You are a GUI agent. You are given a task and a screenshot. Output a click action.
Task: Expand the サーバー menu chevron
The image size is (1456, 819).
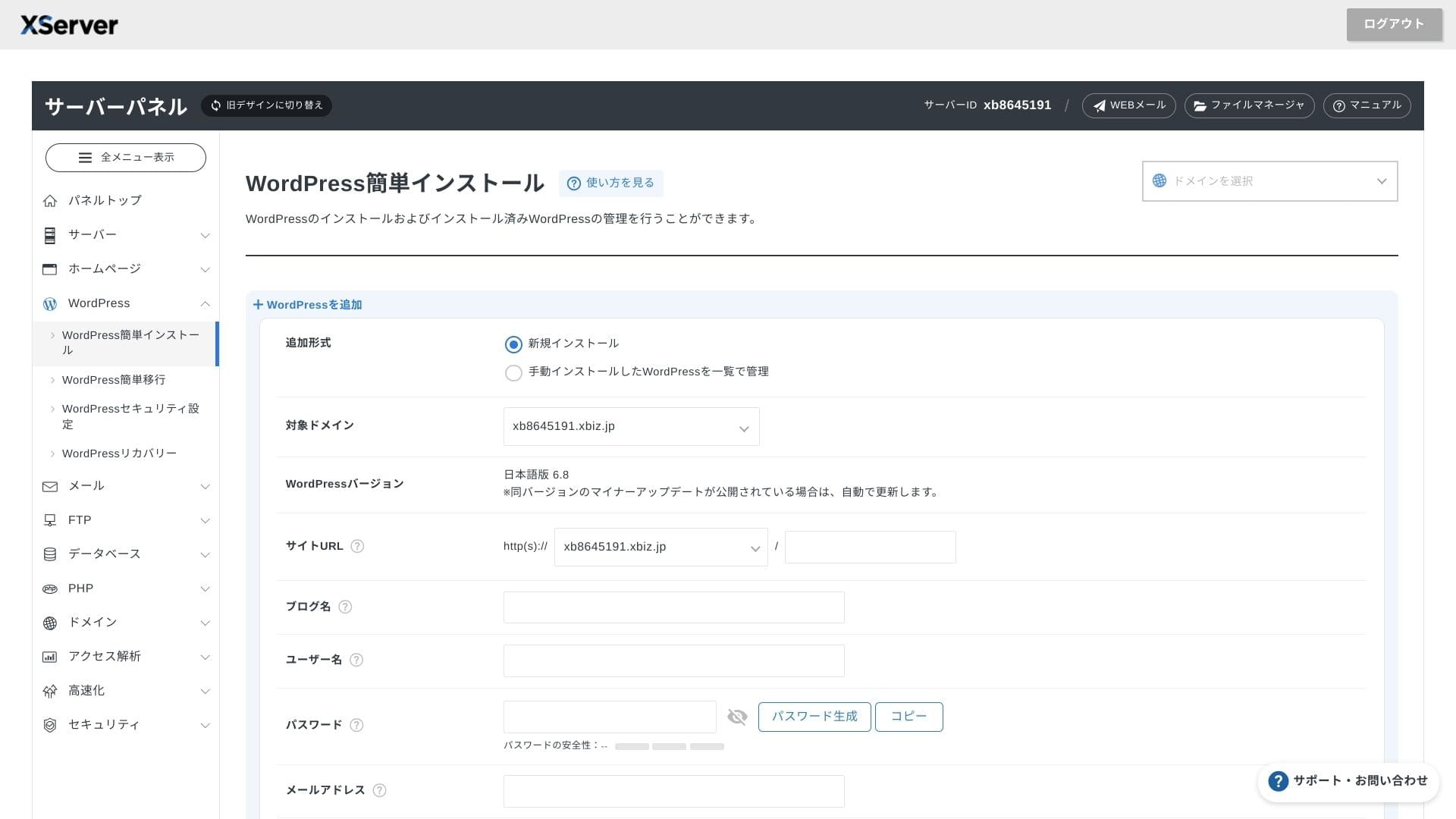click(x=205, y=236)
